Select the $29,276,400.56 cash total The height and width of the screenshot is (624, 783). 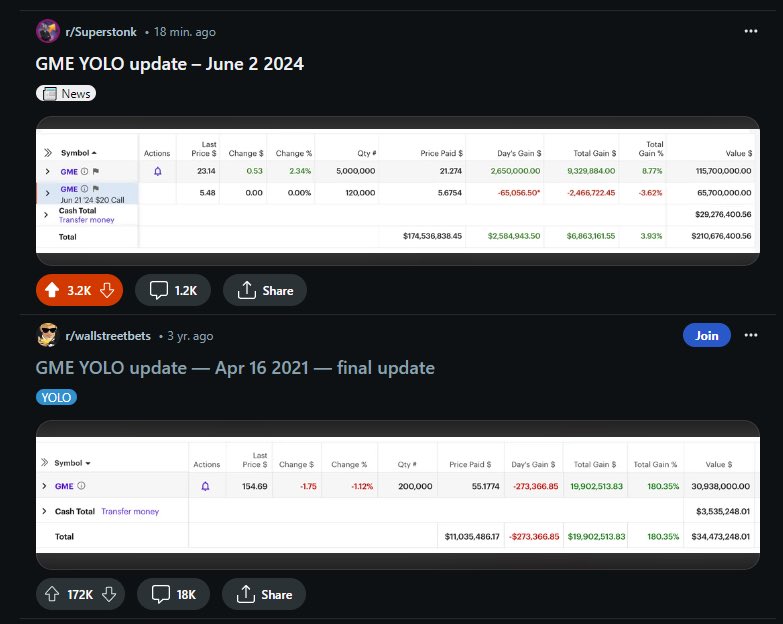pyautogui.click(x=723, y=214)
